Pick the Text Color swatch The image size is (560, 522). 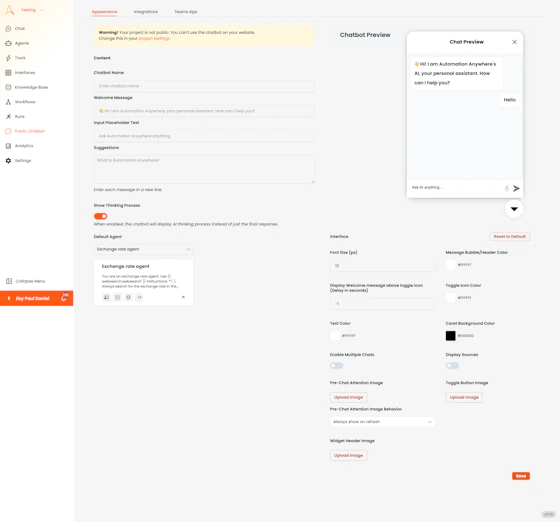335,336
